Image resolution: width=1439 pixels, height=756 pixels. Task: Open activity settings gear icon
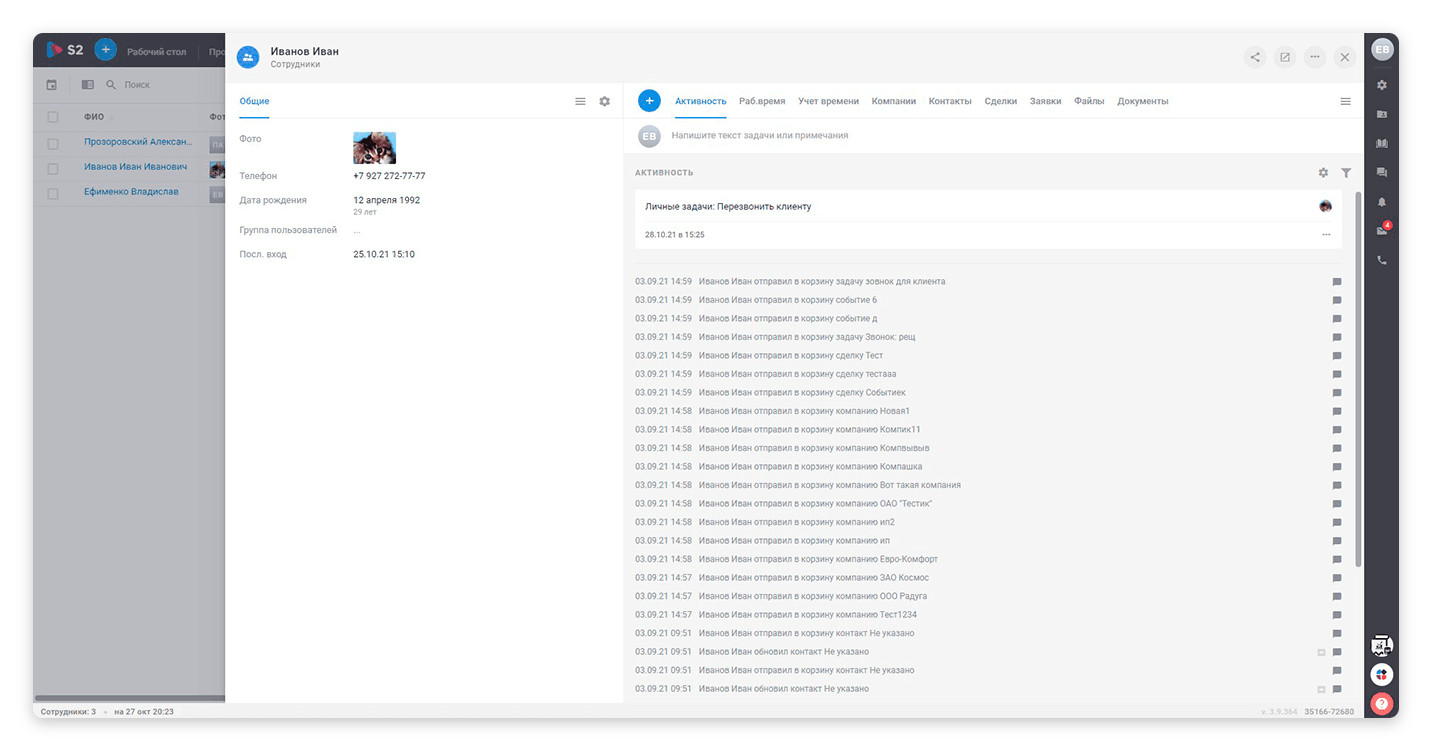pos(1323,173)
